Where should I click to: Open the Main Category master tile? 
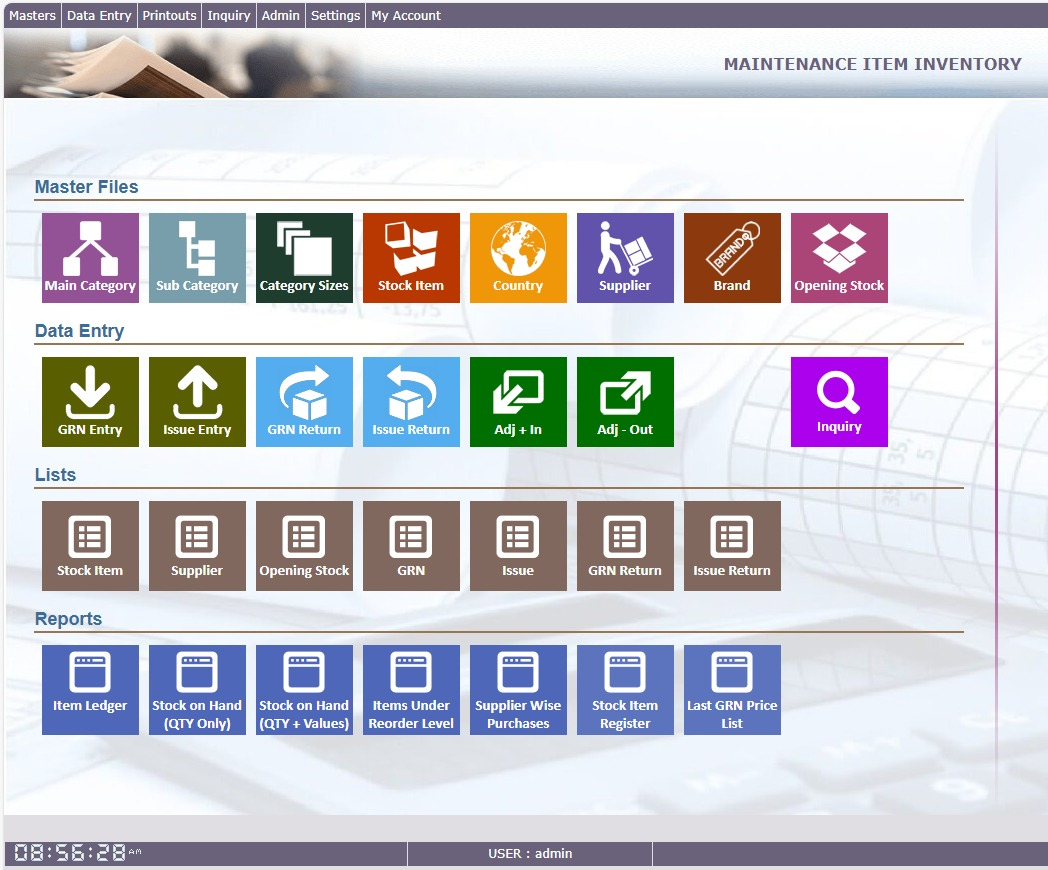tap(90, 257)
